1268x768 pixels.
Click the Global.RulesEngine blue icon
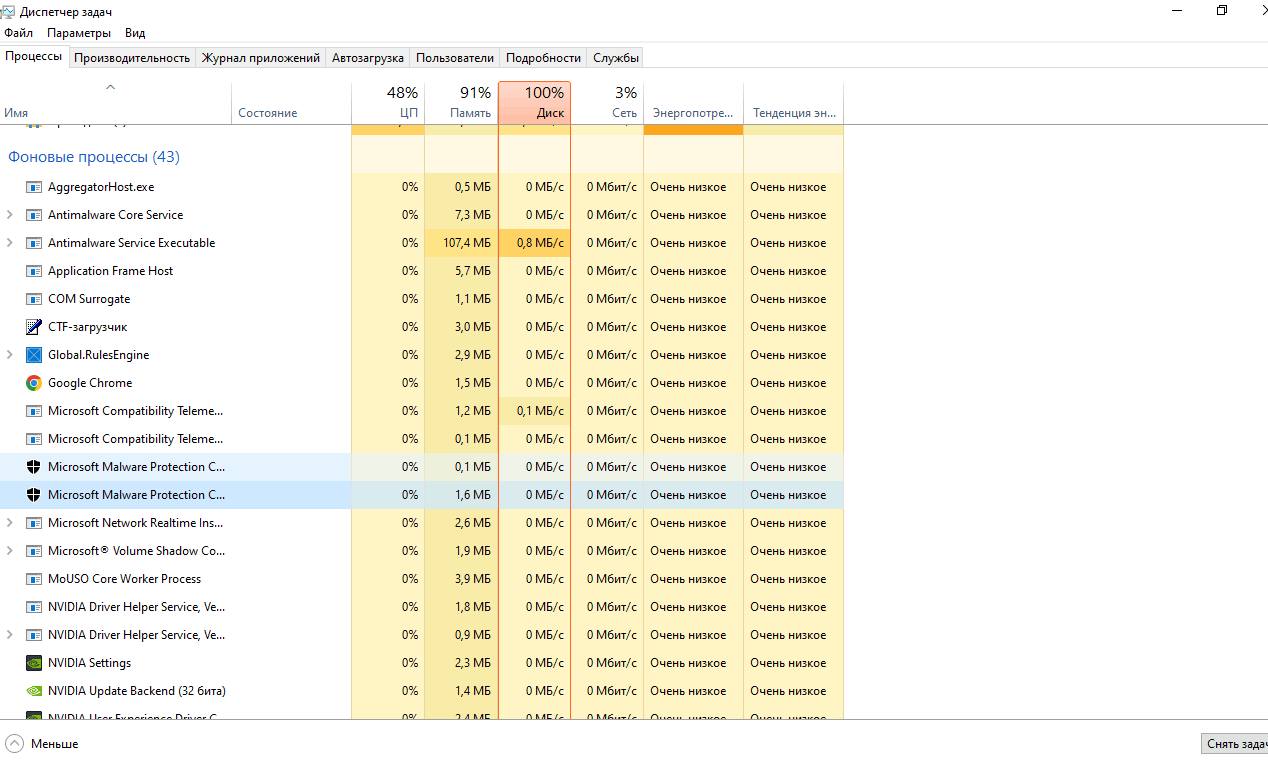coord(33,354)
